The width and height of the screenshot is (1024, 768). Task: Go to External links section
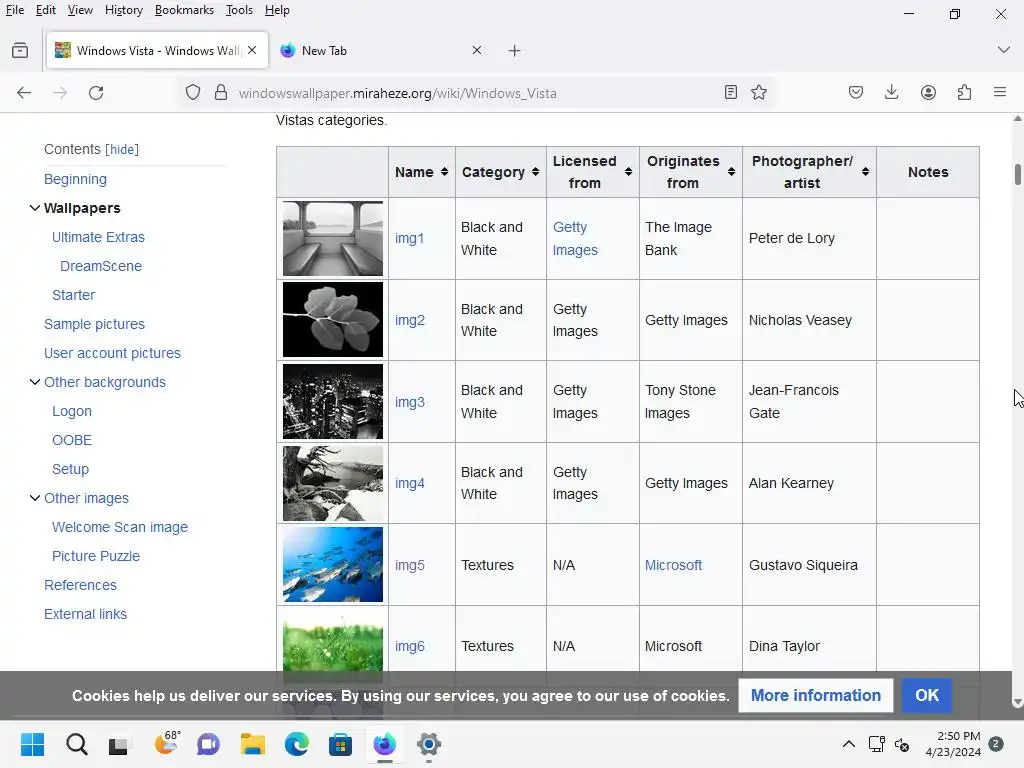[x=85, y=614]
